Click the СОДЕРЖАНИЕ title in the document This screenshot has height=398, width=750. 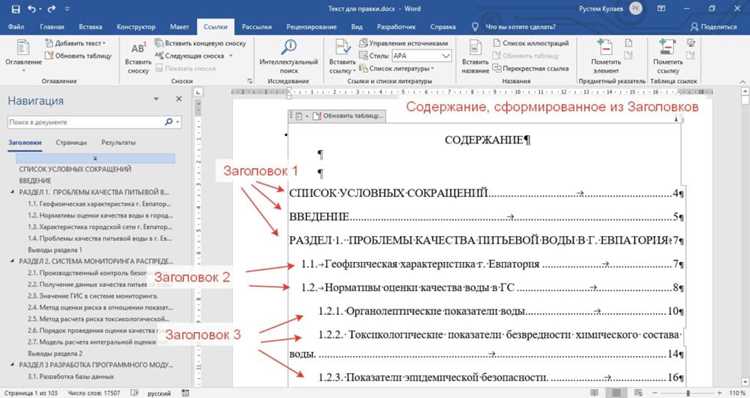click(485, 140)
